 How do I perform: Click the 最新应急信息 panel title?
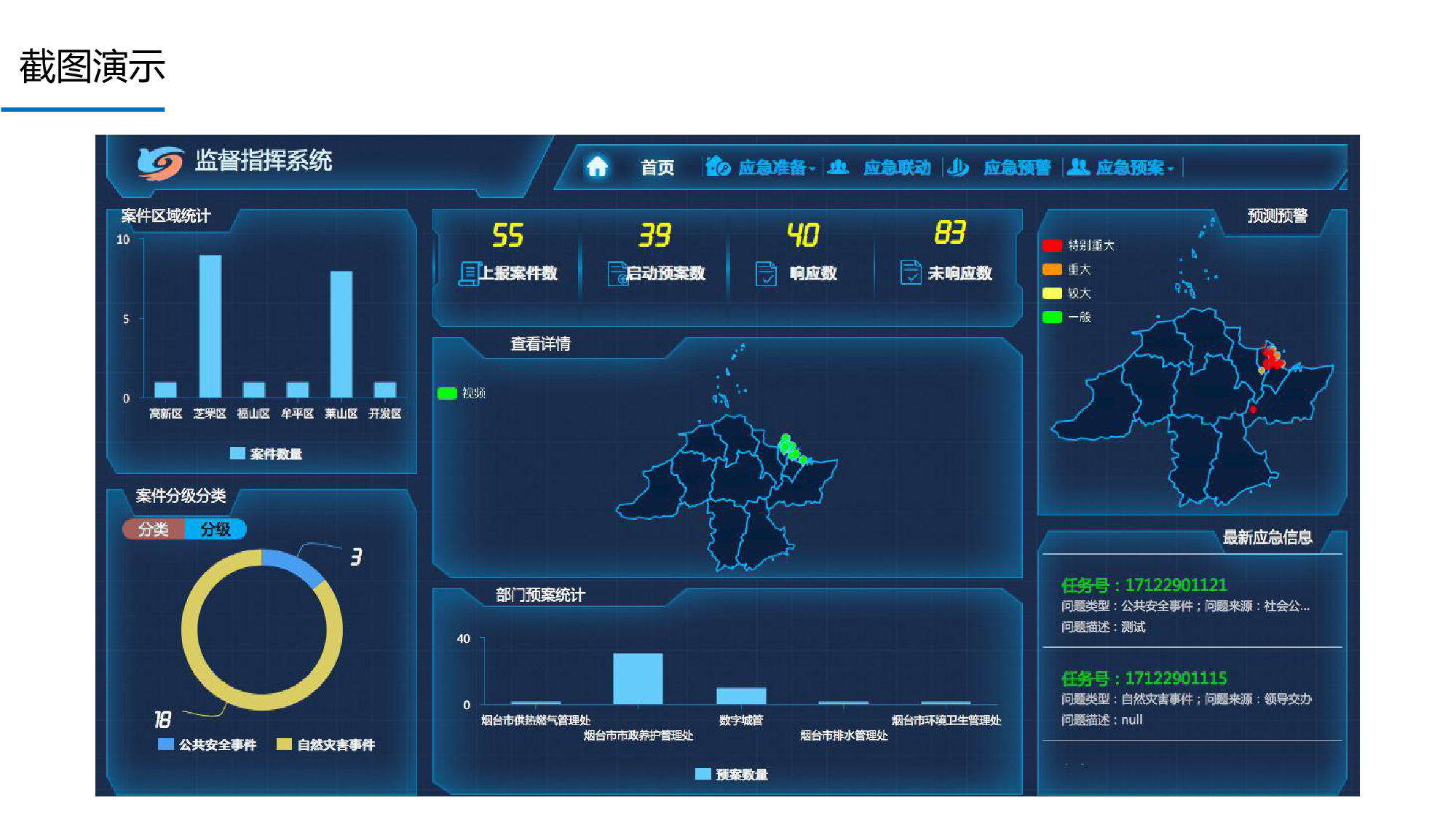(x=1267, y=537)
